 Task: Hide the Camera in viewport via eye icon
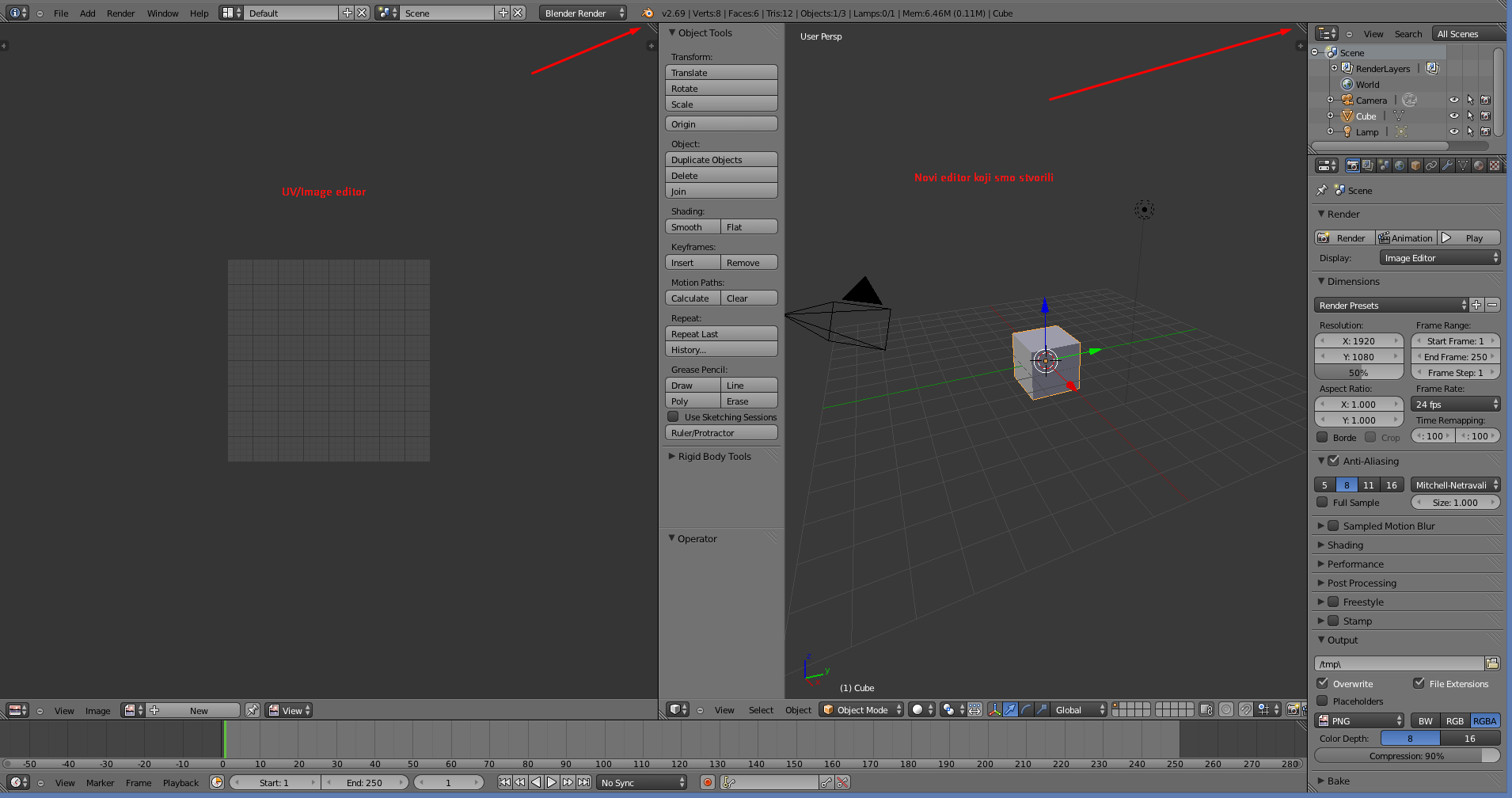(1454, 100)
